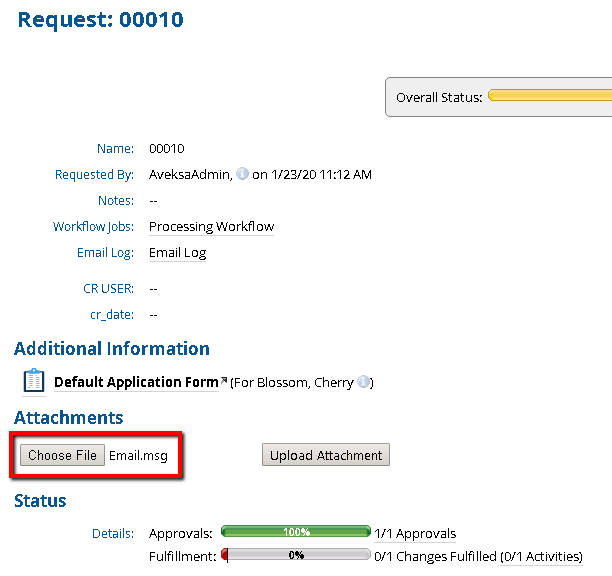Image resolution: width=612 pixels, height=576 pixels.
Task: Click the green Approvals 100% progress bar
Action: [x=295, y=533]
